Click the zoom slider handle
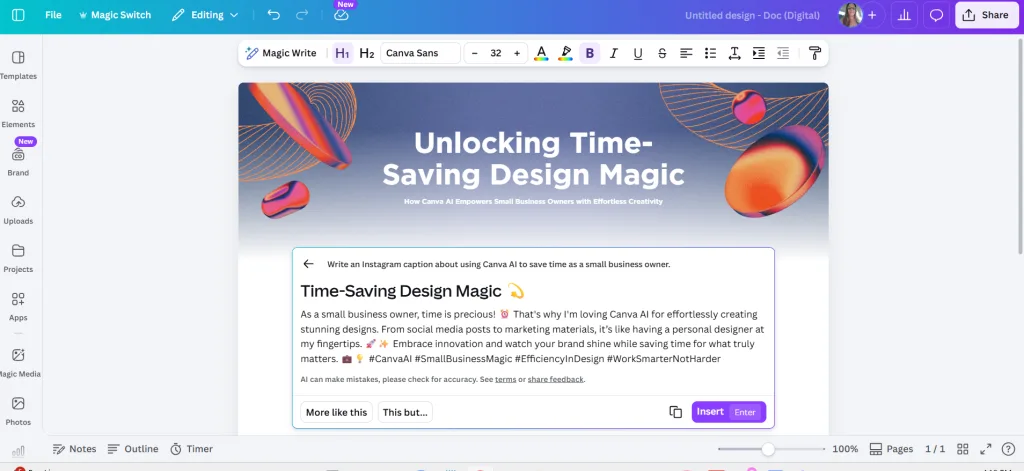Viewport: 1024px width, 471px height. (x=768, y=449)
